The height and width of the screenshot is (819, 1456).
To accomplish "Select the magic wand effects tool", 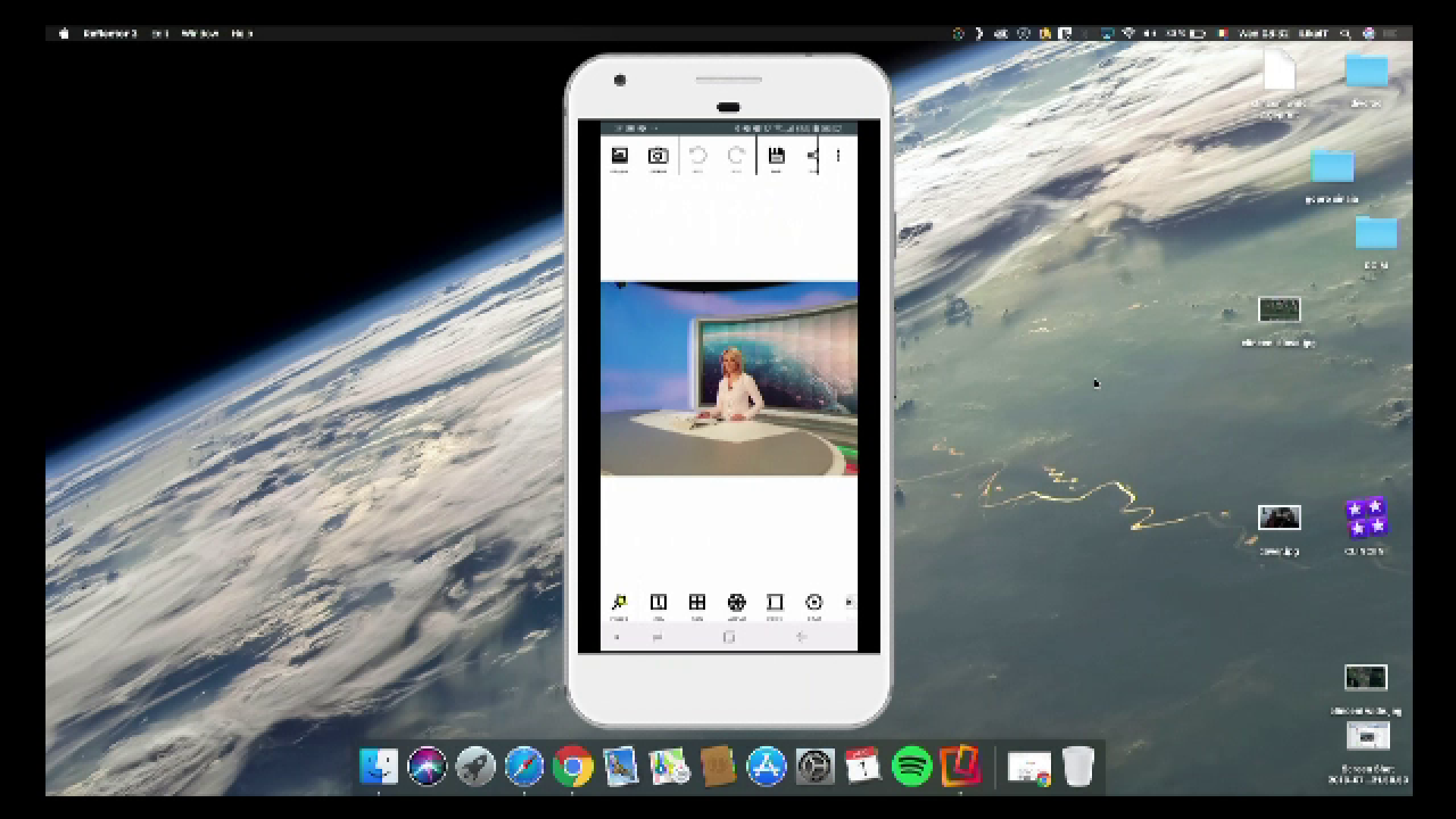I will pyautogui.click(x=620, y=603).
